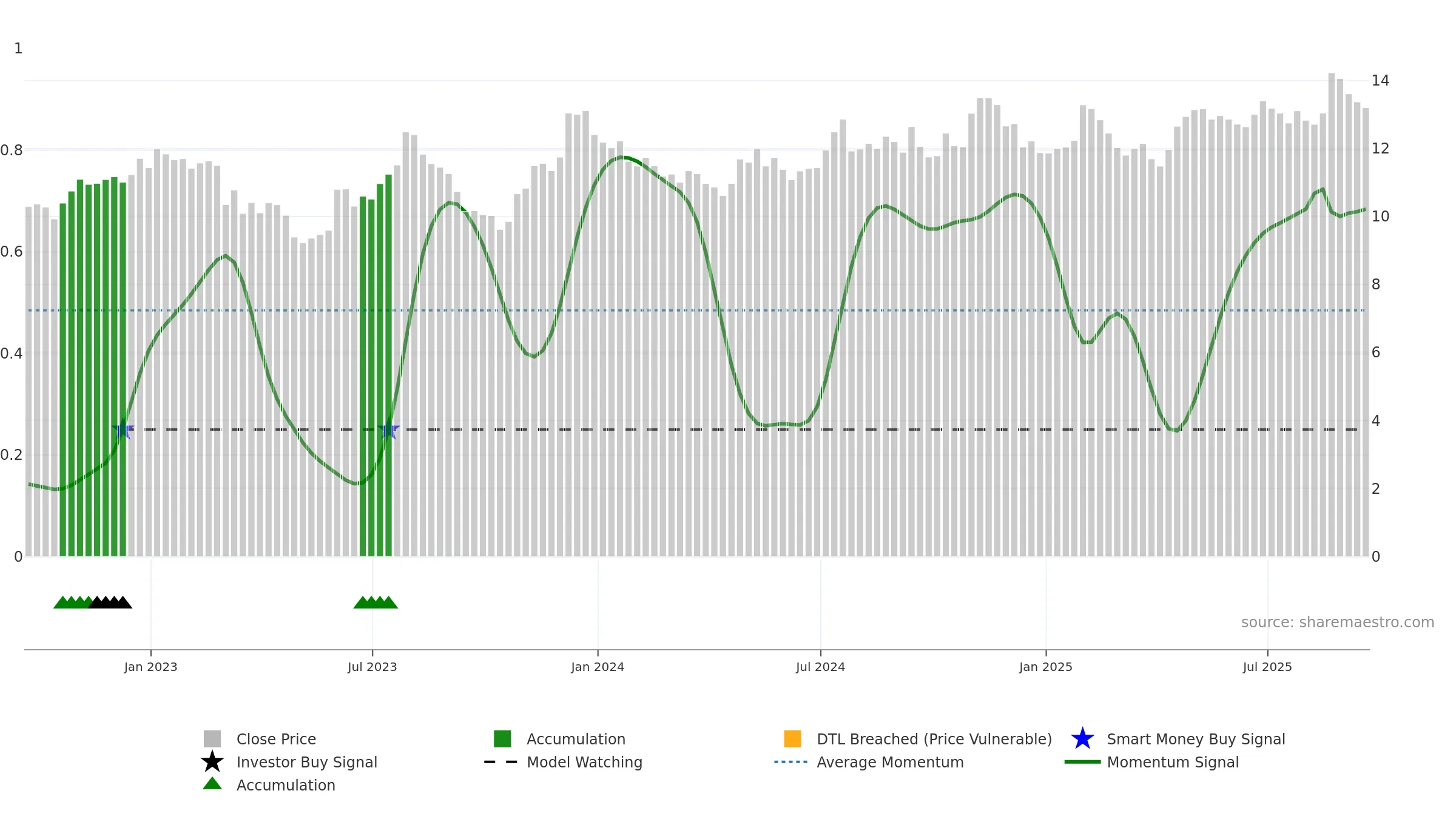Image resolution: width=1456 pixels, height=819 pixels.
Task: Click the green Accumulation square legend swatch
Action: coord(502,739)
